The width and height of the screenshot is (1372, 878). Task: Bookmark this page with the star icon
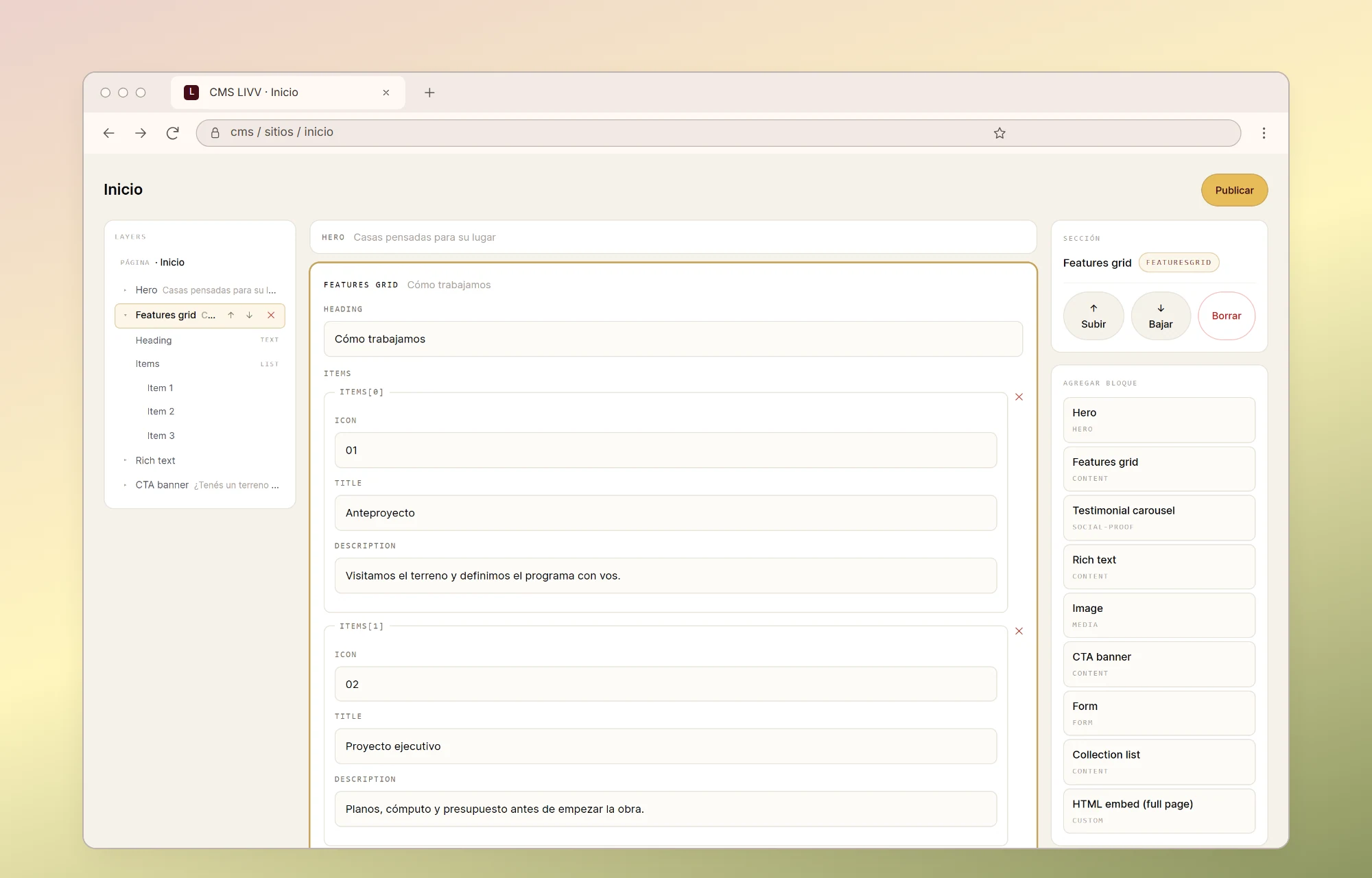[1000, 133]
